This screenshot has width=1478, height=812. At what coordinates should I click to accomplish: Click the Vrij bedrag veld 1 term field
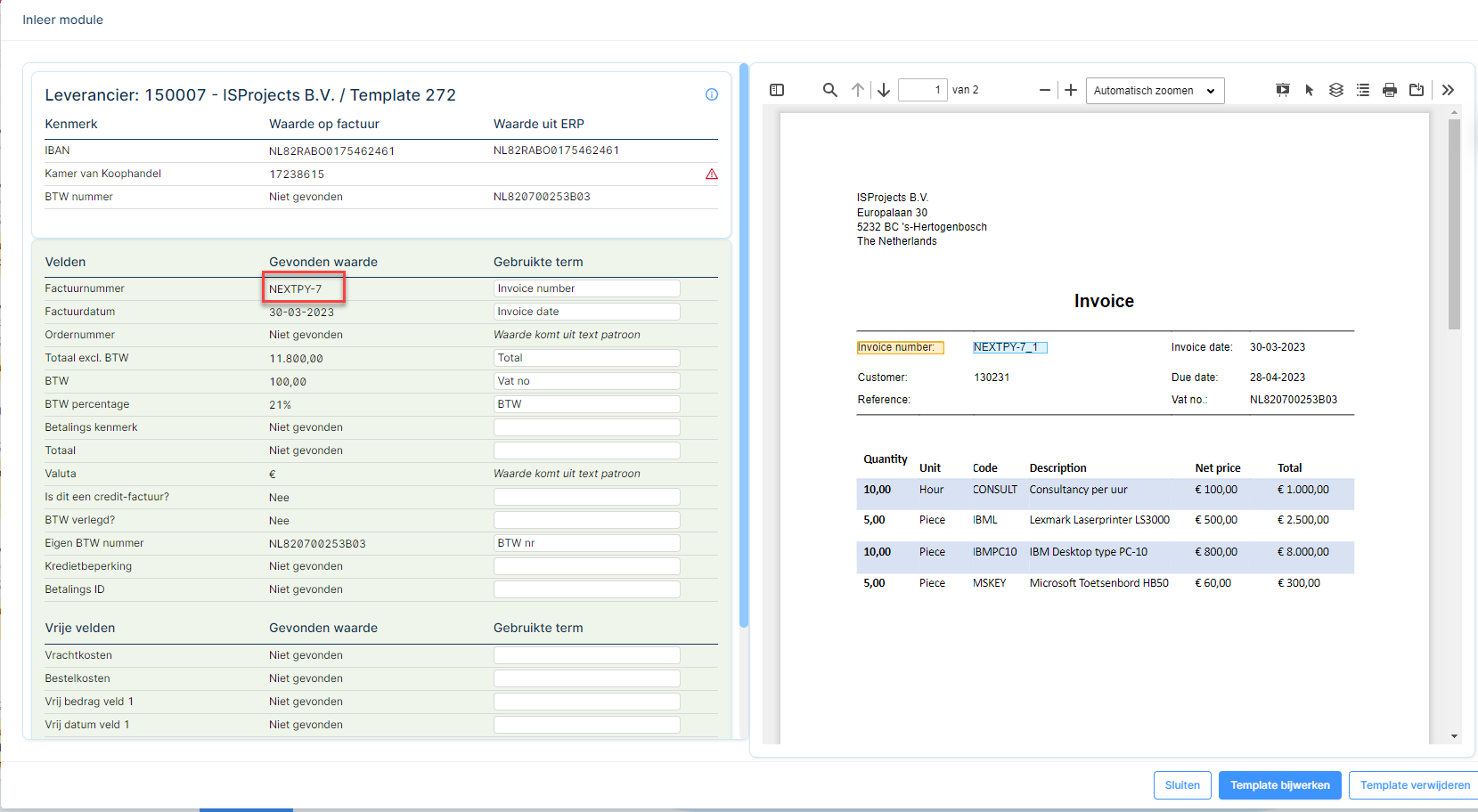click(586, 702)
